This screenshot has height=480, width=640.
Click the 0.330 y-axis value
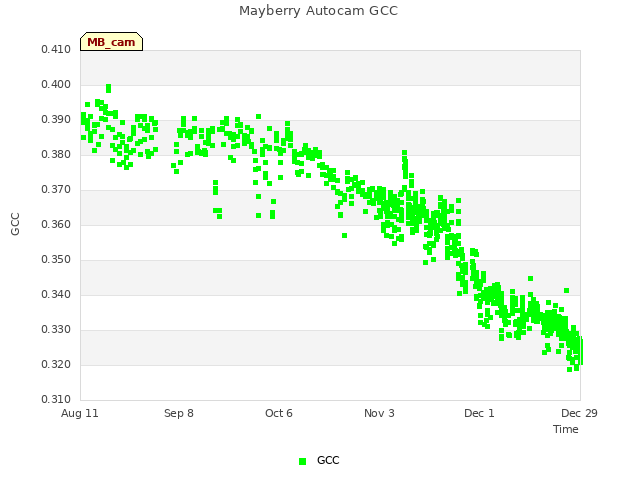point(56,330)
